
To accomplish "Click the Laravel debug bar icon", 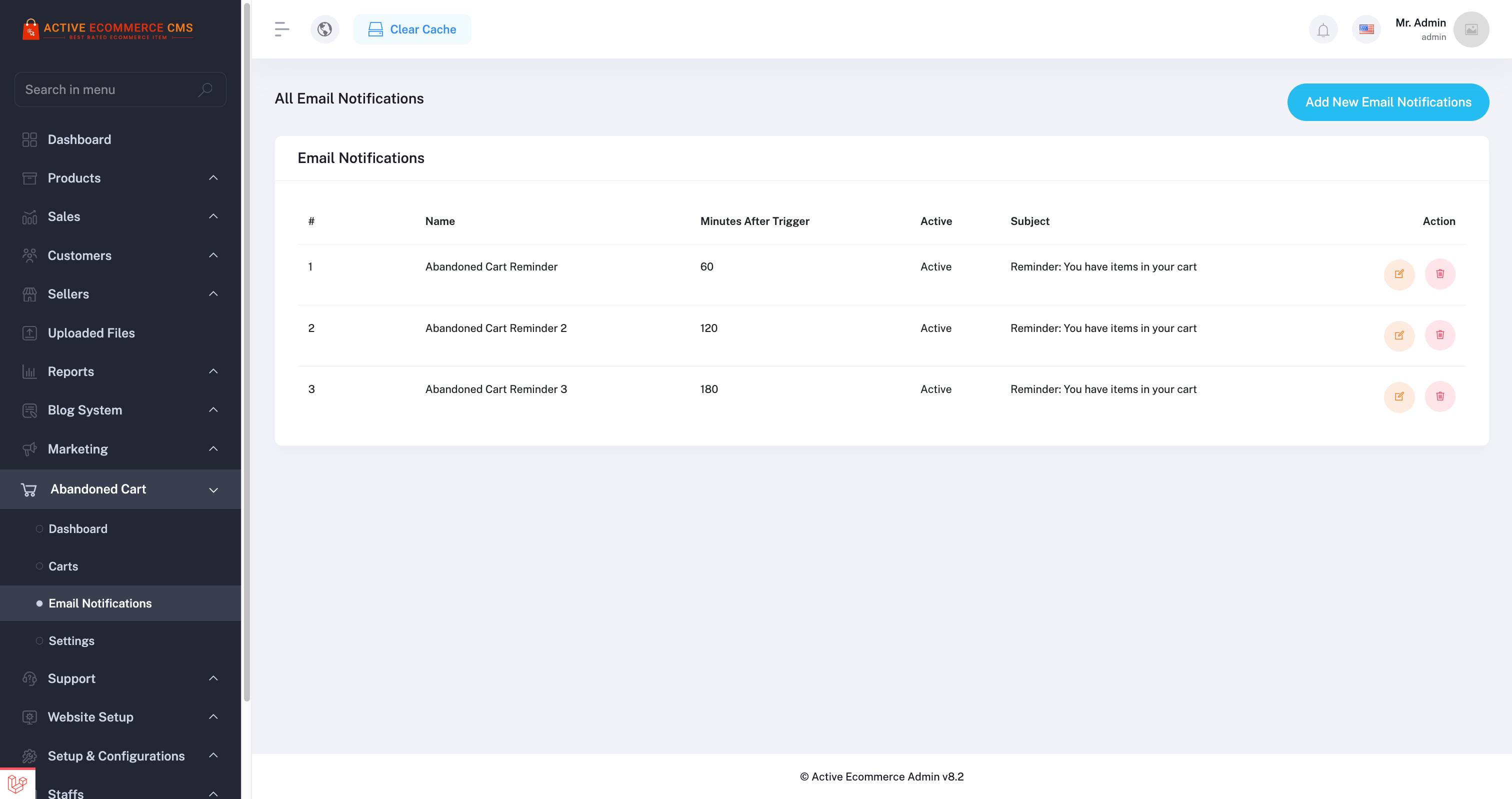I will [x=17, y=783].
